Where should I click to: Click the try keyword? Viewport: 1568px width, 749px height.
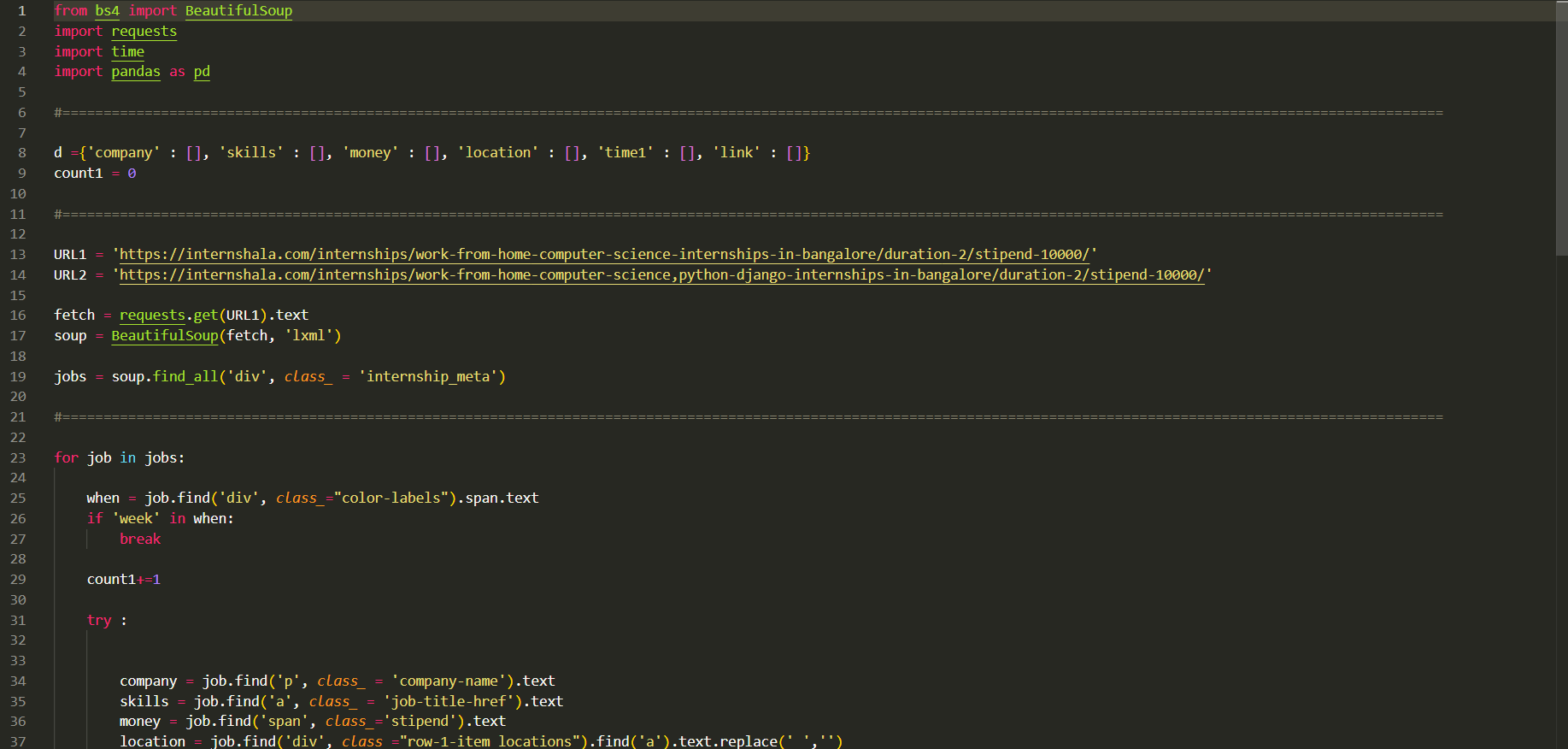(99, 620)
